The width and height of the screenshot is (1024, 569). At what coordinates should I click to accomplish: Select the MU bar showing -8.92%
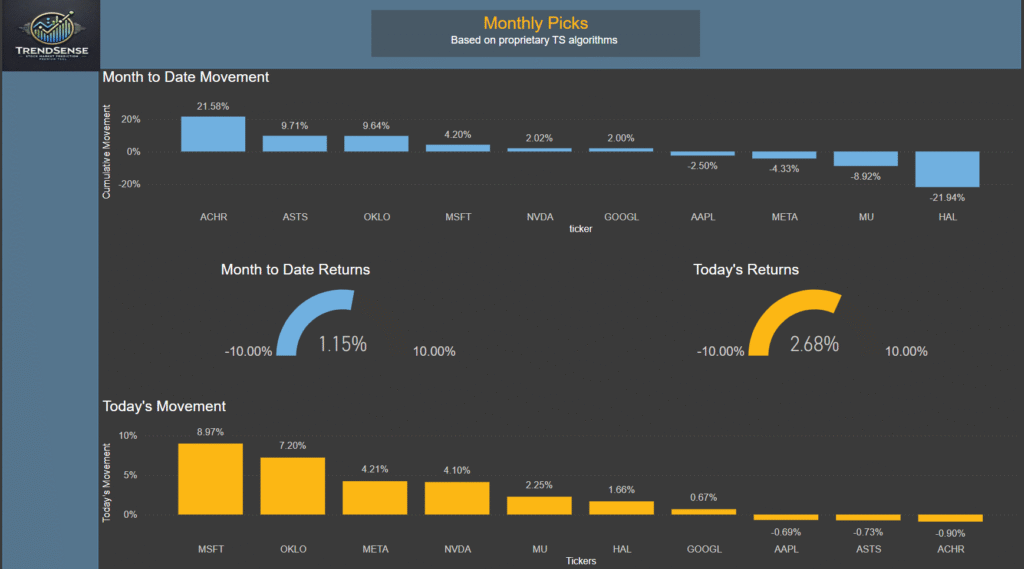[865, 158]
